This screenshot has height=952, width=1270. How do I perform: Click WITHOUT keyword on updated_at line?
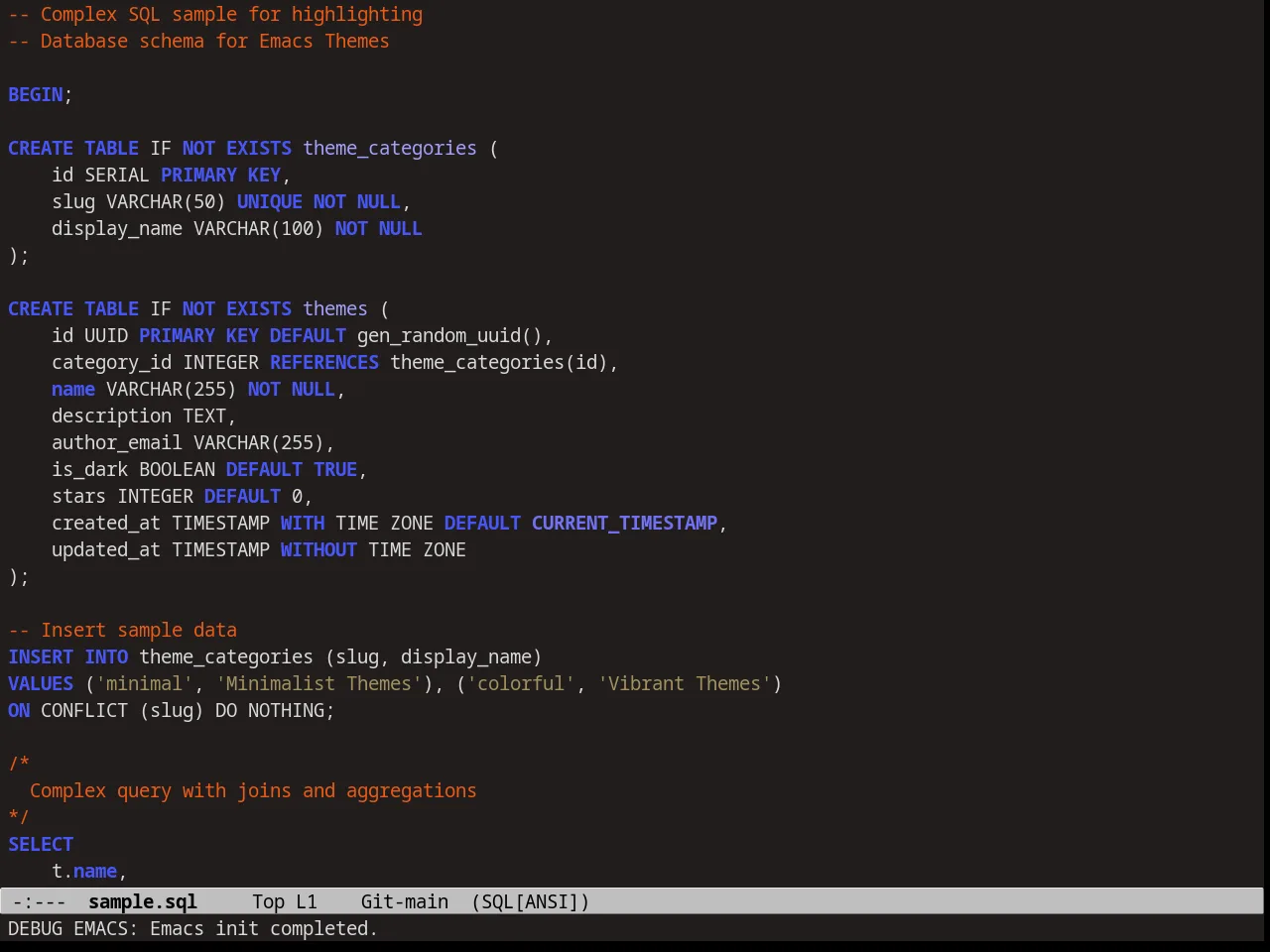(318, 549)
